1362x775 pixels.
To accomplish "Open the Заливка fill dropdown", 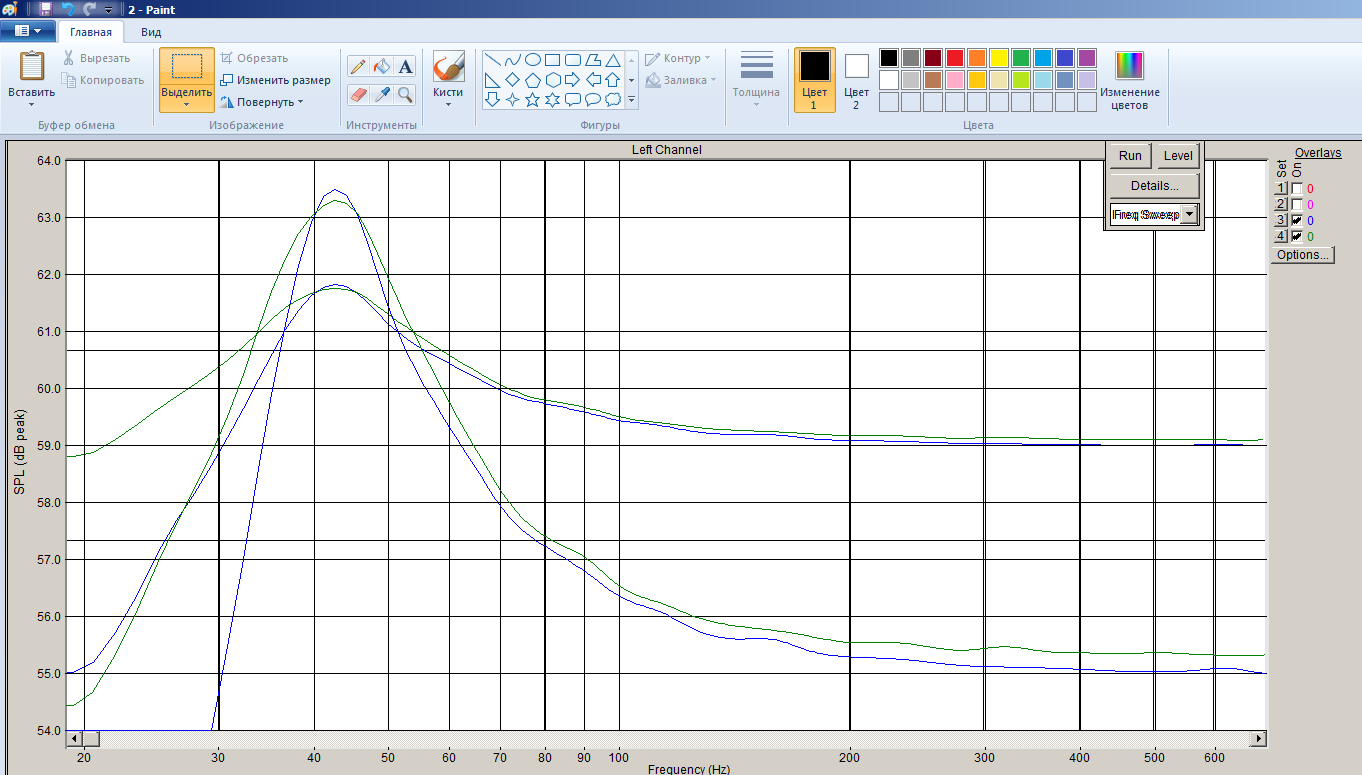I will pyautogui.click(x=680, y=80).
